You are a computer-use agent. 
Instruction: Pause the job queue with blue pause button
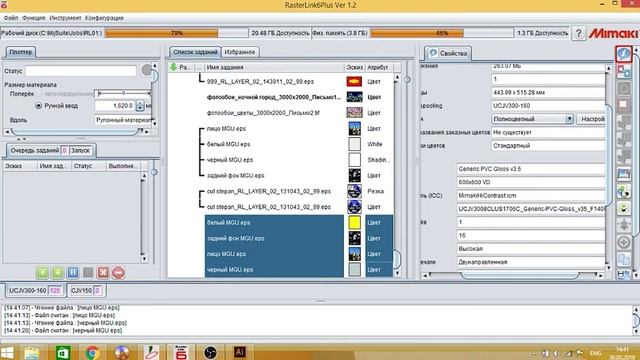[73, 272]
